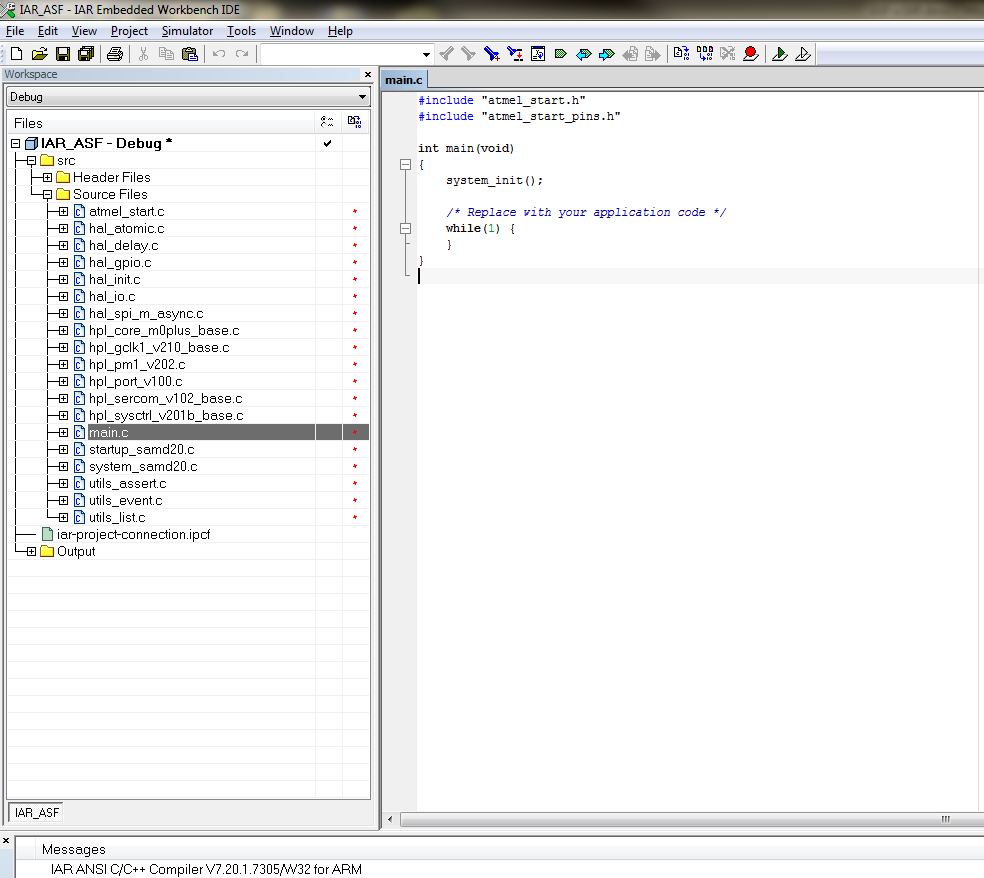Click the editor horizontal scrollbar
This screenshot has width=984, height=878.
(680, 819)
